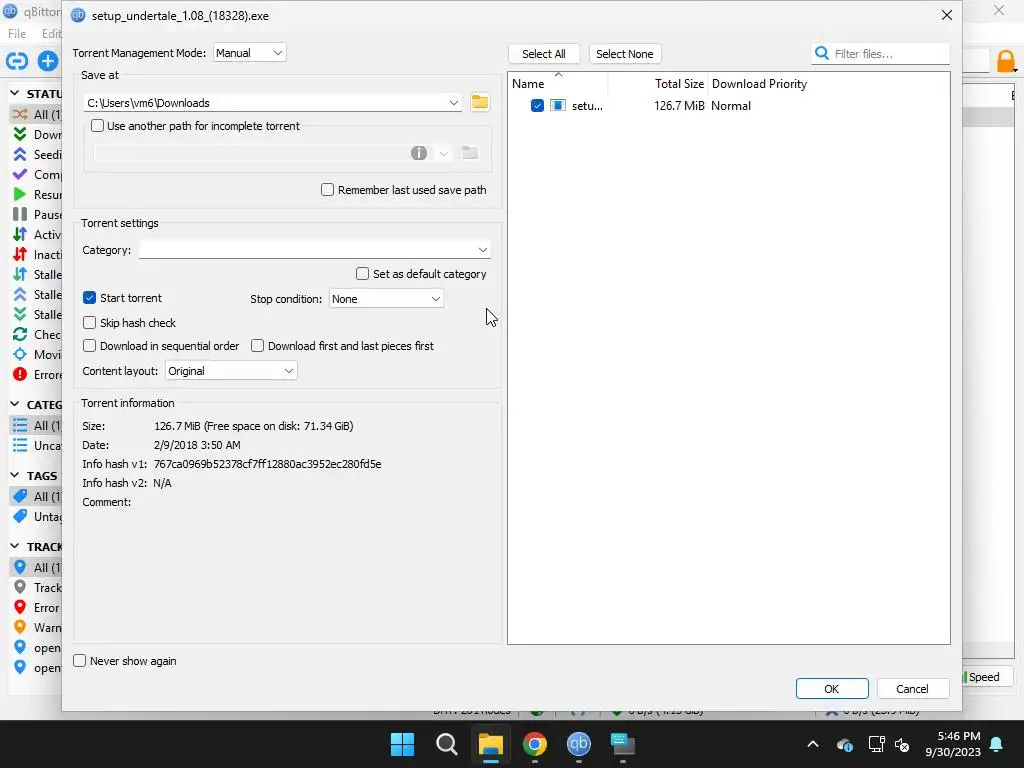The width and height of the screenshot is (1024, 768).
Task: Click qBittorrent taskbar icon
Action: tap(579, 744)
